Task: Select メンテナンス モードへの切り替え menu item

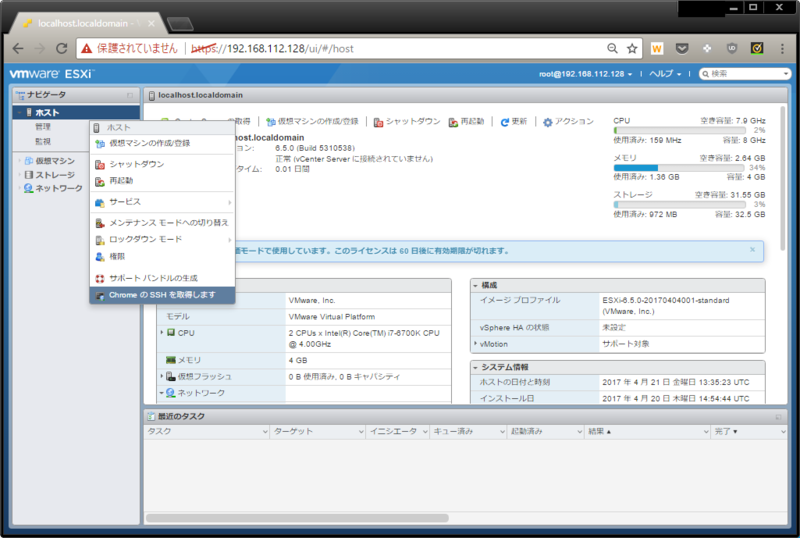Action: pyautogui.click(x=162, y=223)
